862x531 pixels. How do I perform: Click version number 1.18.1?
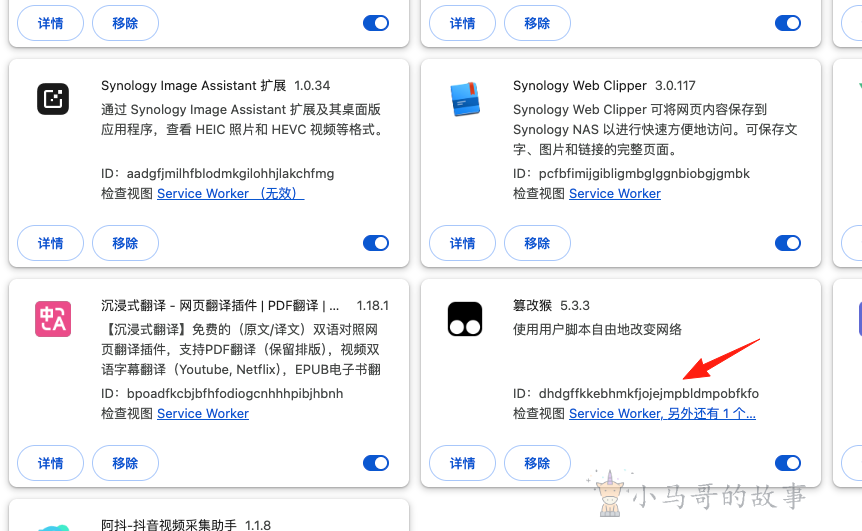373,306
